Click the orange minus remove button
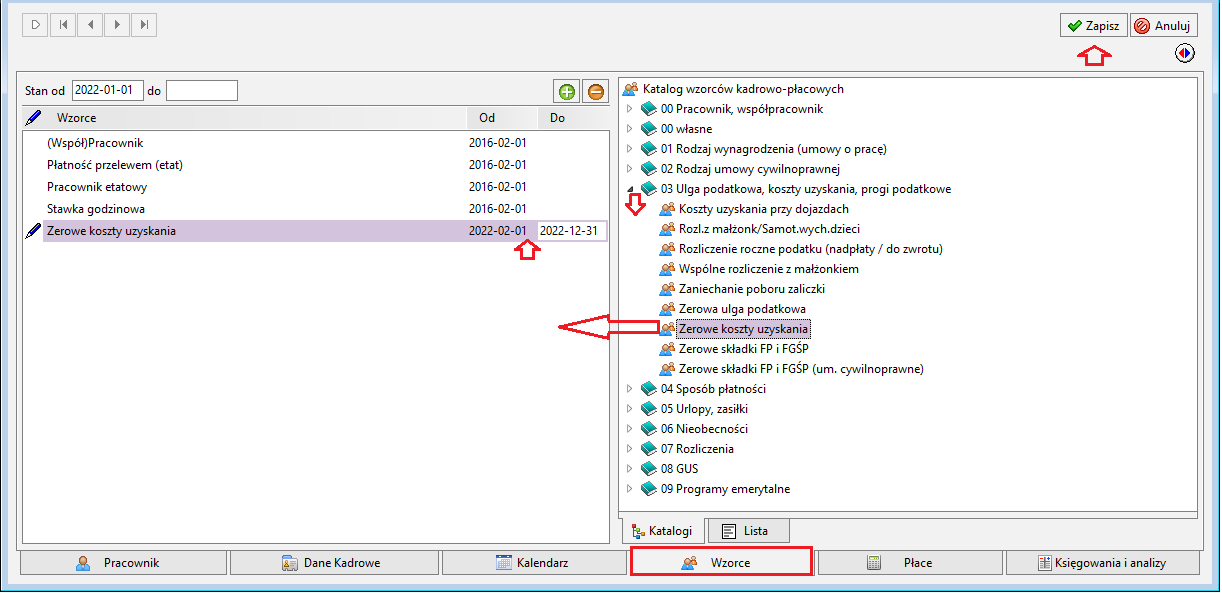This screenshot has height=593, width=1222. (x=595, y=92)
